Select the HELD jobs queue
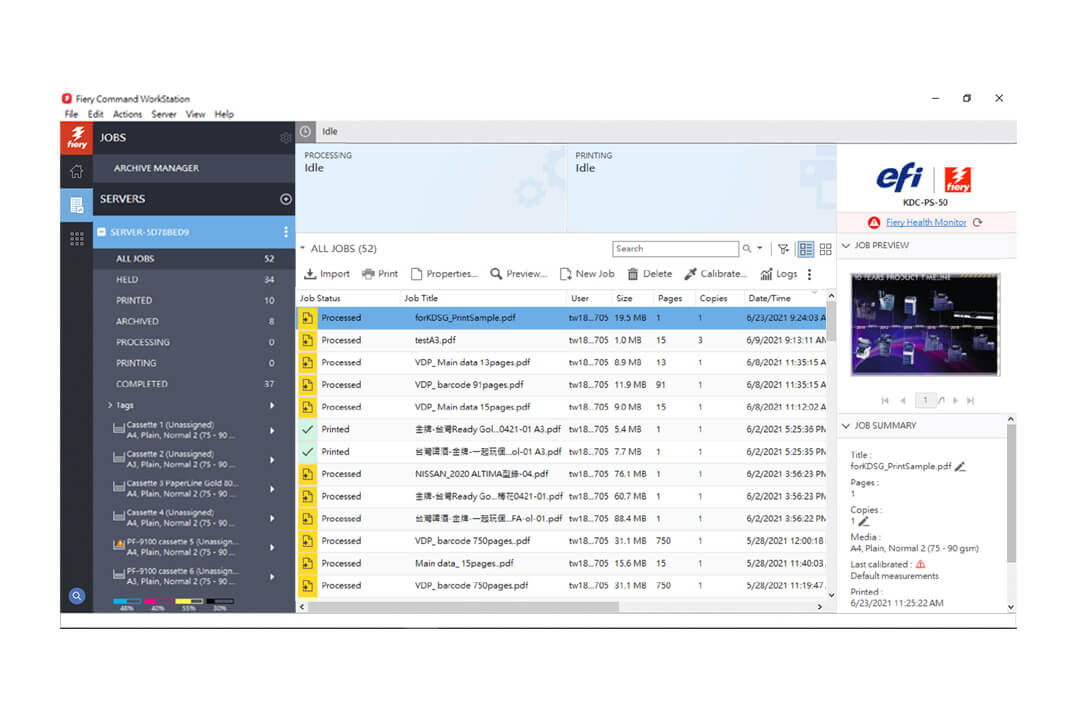This screenshot has width=1080, height=720. click(194, 280)
